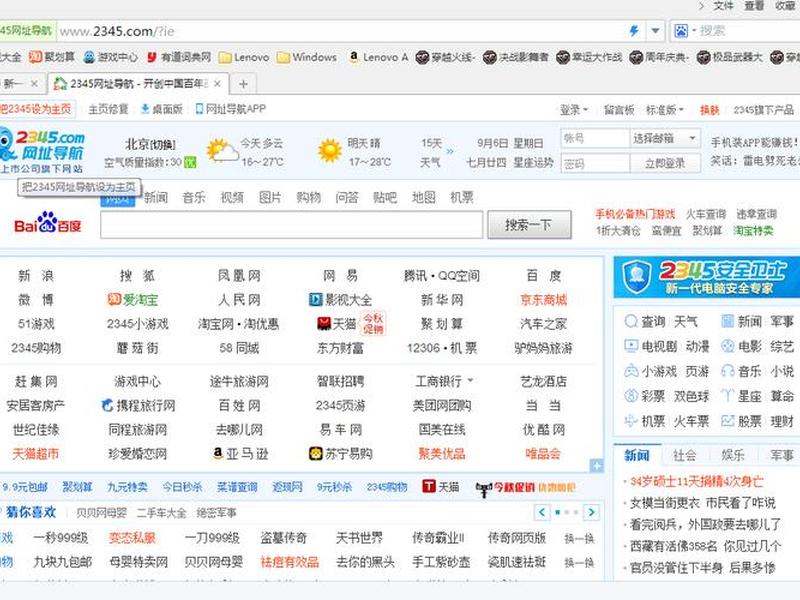The image size is (800, 600).
Task: Go to previous page in 猜你喜欢
Action: tap(542, 512)
